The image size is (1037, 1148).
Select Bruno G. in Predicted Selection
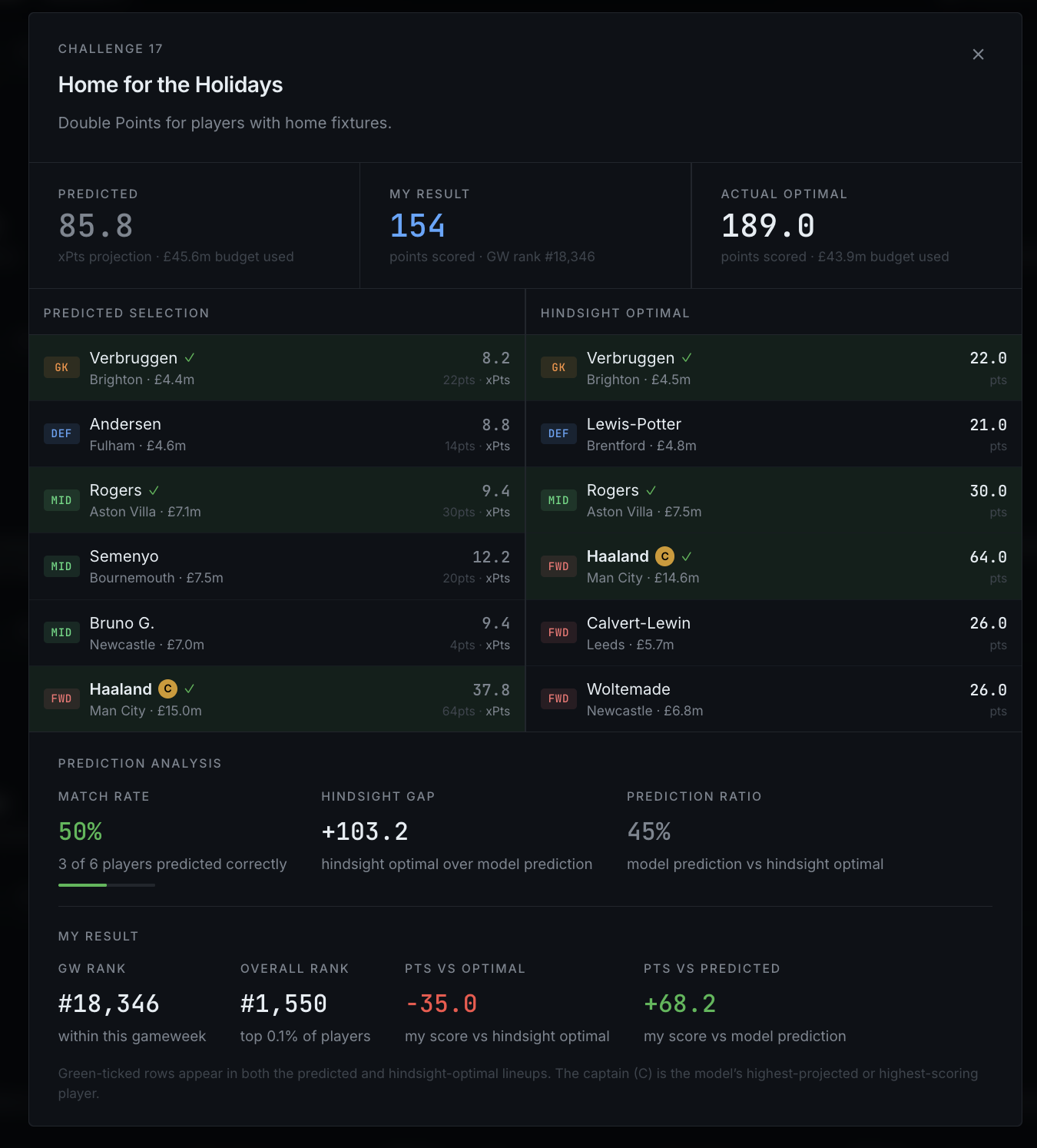click(277, 632)
